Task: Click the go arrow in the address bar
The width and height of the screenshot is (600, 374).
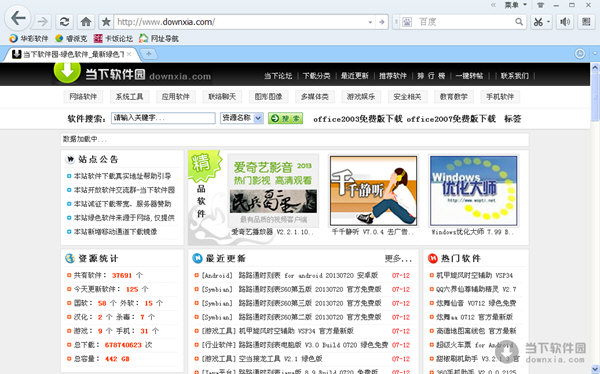Action: (x=382, y=22)
